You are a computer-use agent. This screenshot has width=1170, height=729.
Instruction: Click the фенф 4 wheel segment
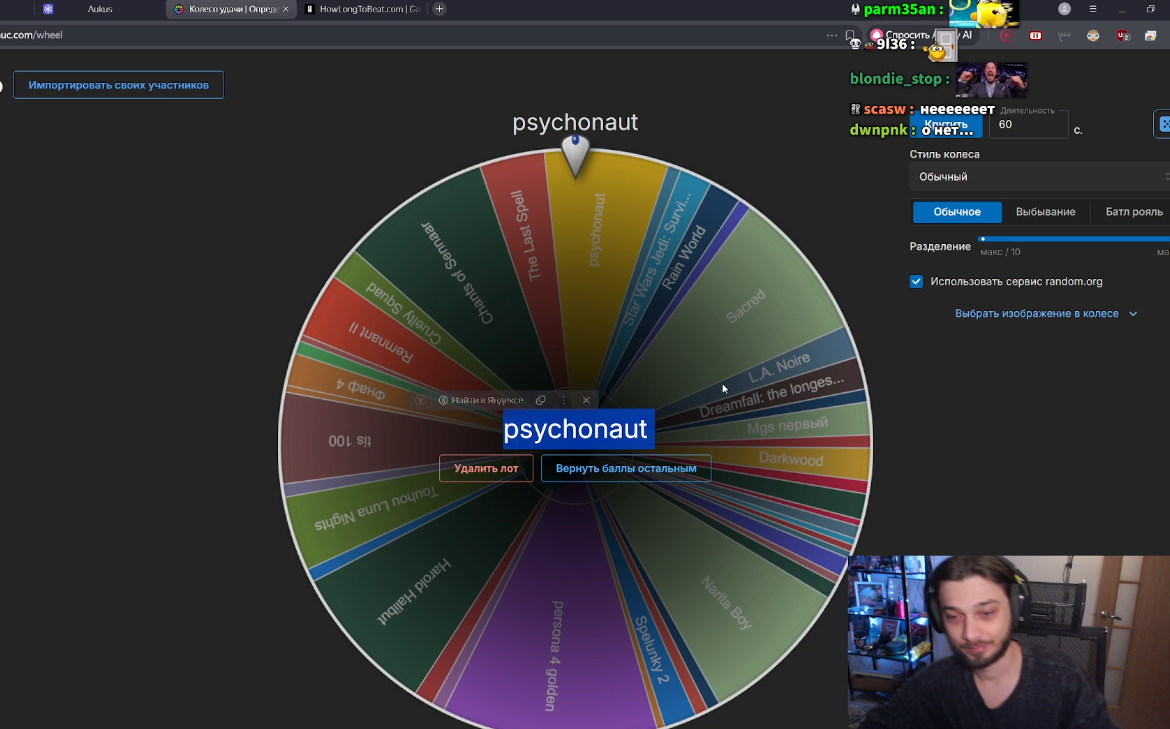click(x=360, y=388)
